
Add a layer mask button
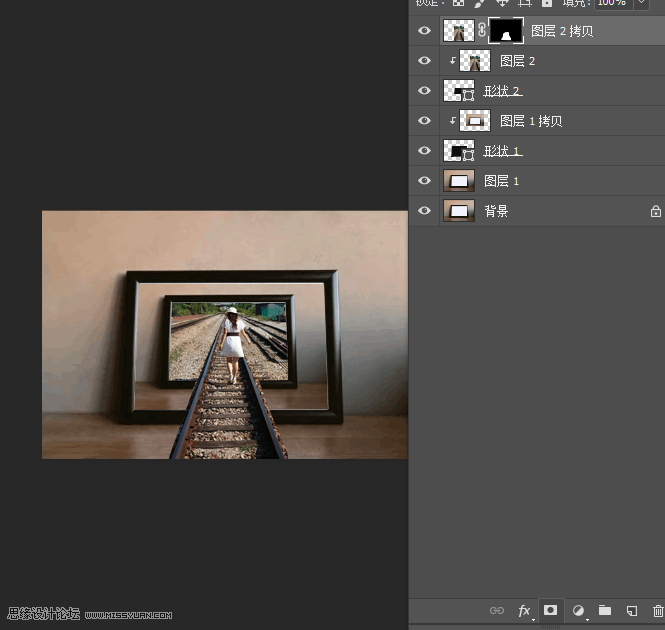(x=550, y=610)
